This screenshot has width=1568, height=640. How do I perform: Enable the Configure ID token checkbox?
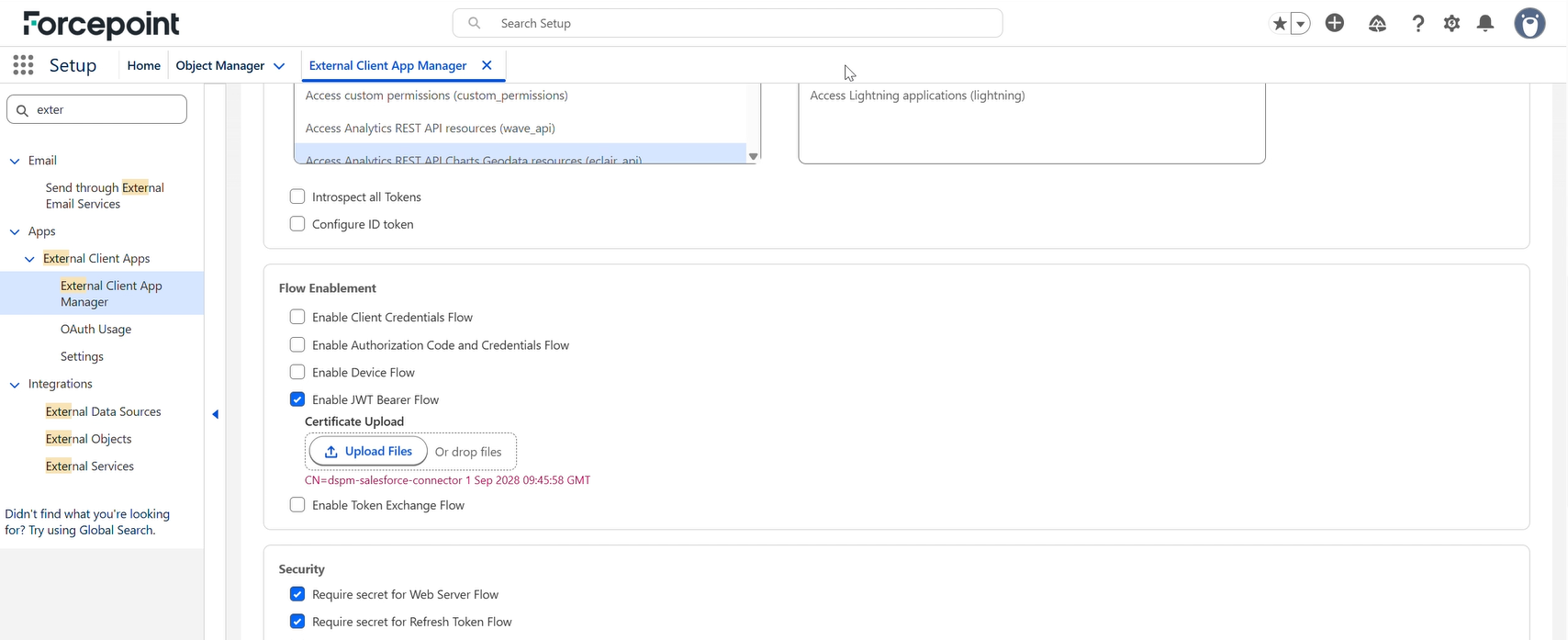tap(297, 224)
